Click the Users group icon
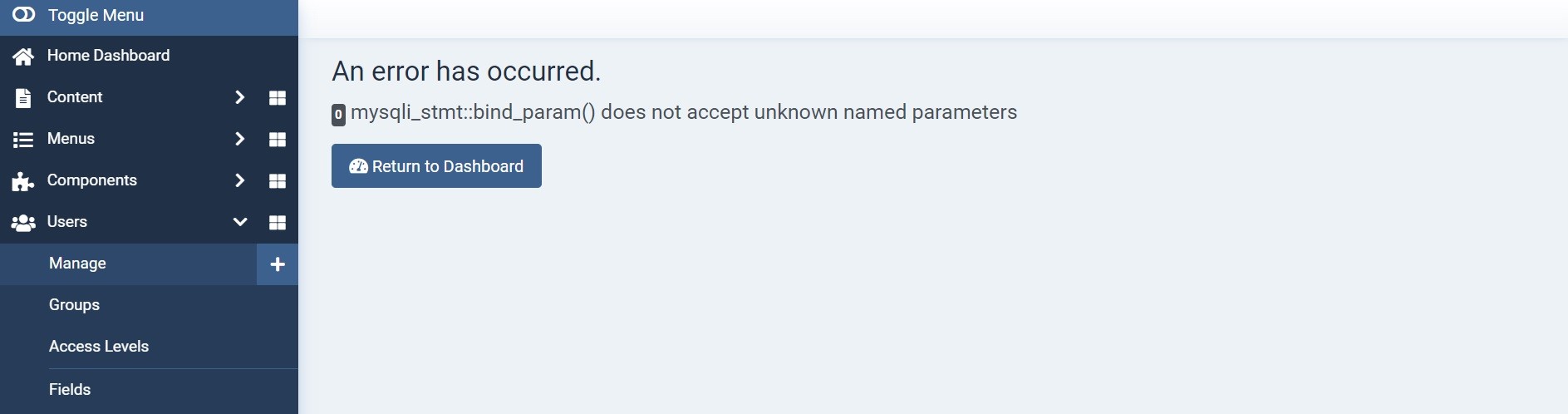Screen dimensions: 1568x414 tap(23, 223)
